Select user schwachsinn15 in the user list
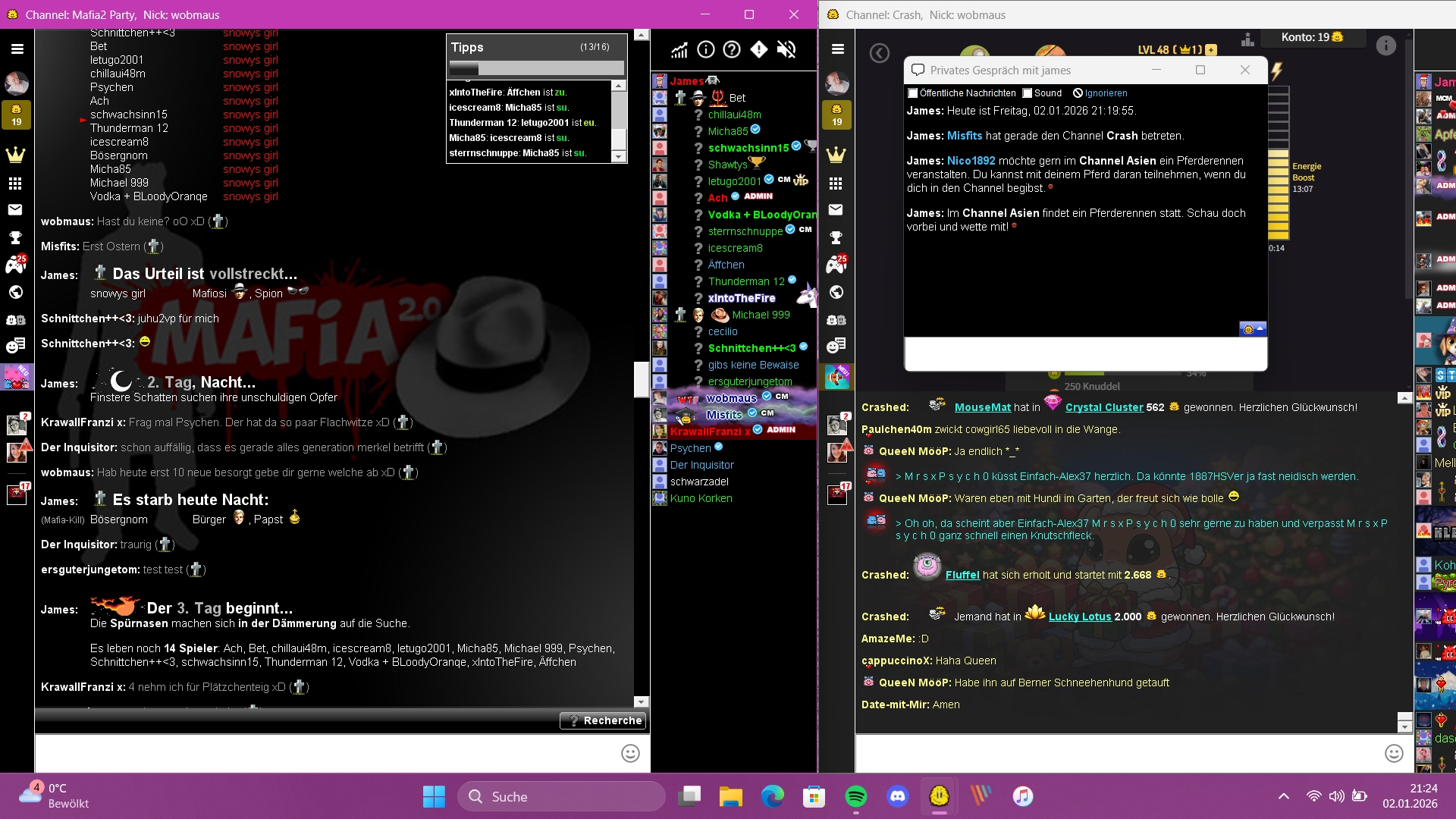 pos(748,148)
